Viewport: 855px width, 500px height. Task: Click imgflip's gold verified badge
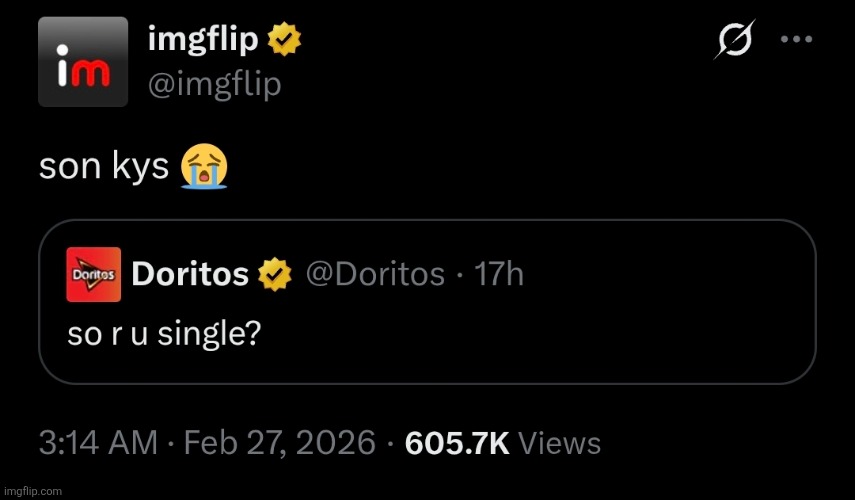pos(283,40)
